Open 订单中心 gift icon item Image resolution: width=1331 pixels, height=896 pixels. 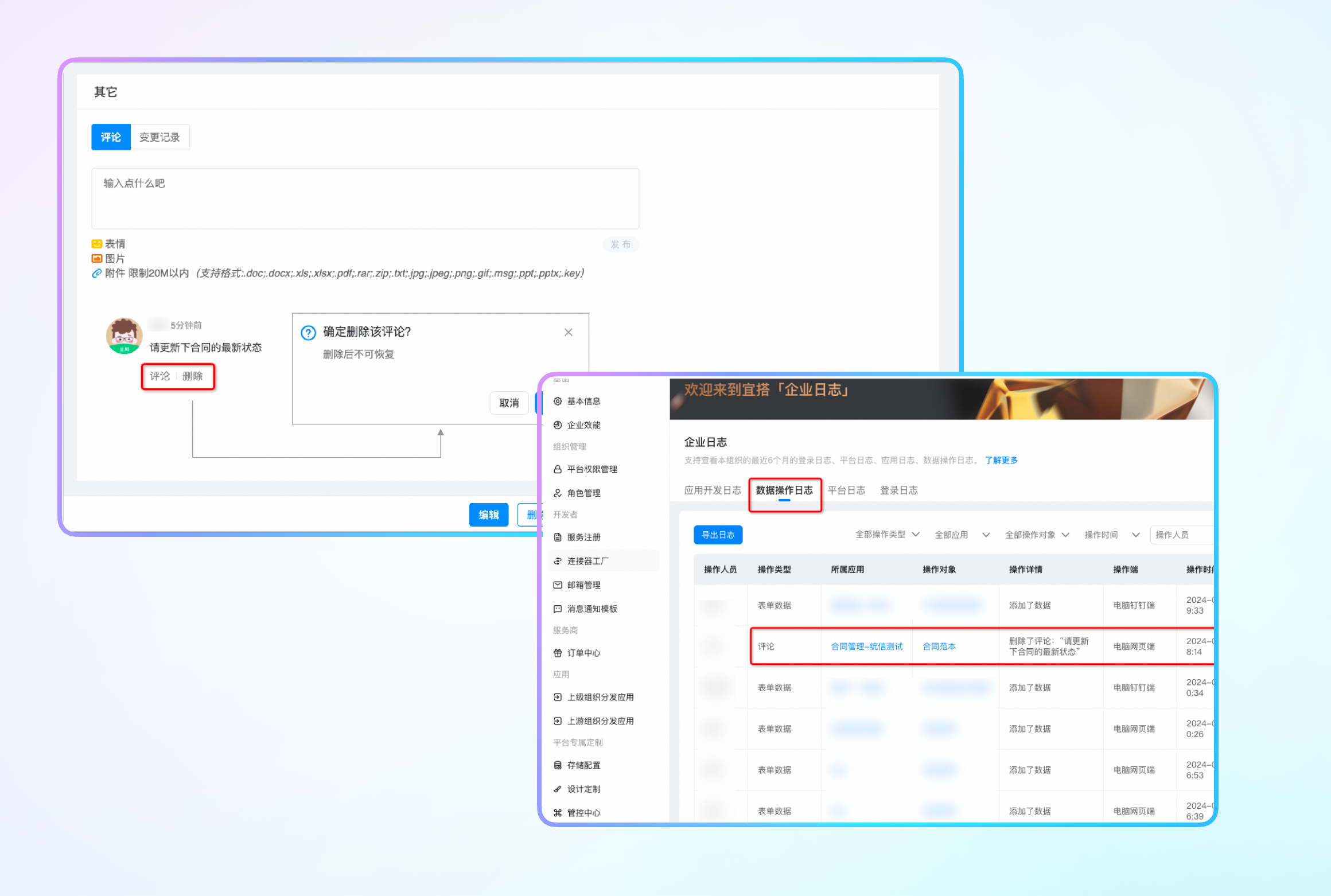(x=583, y=653)
